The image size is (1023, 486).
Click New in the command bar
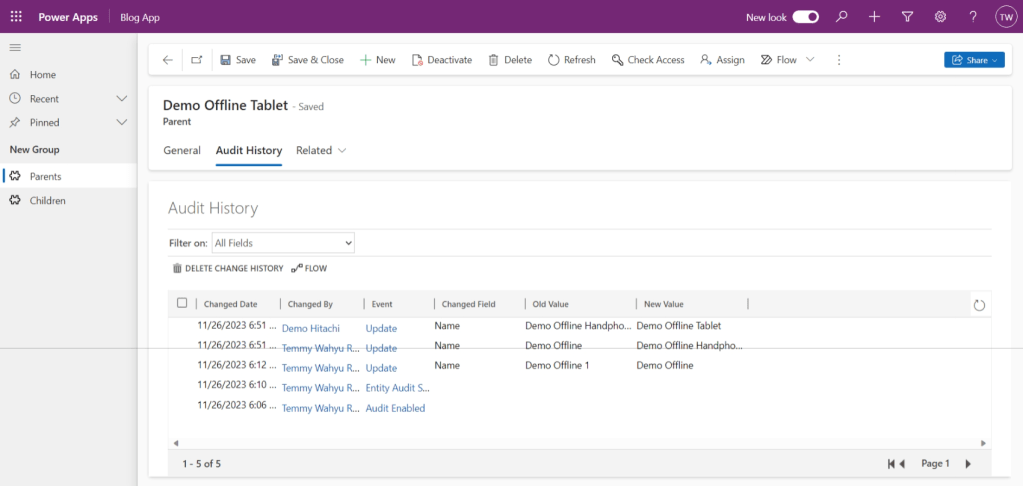378,60
